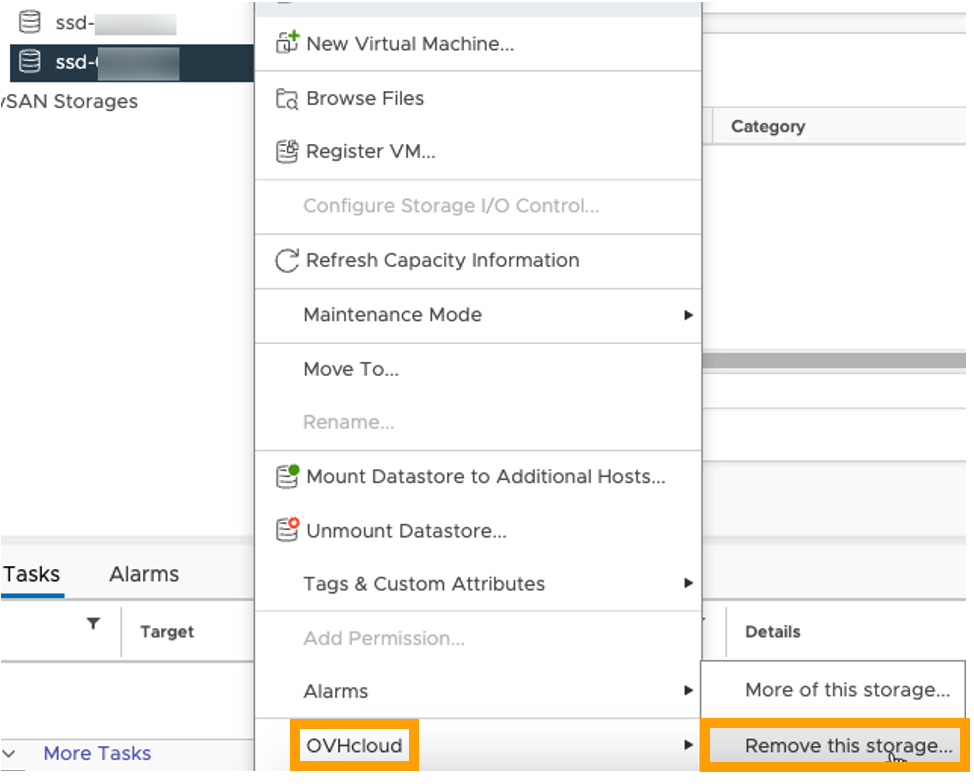This screenshot has height=784, width=974.
Task: Open Tags & Custom Attributes menu item
Action: (478, 584)
